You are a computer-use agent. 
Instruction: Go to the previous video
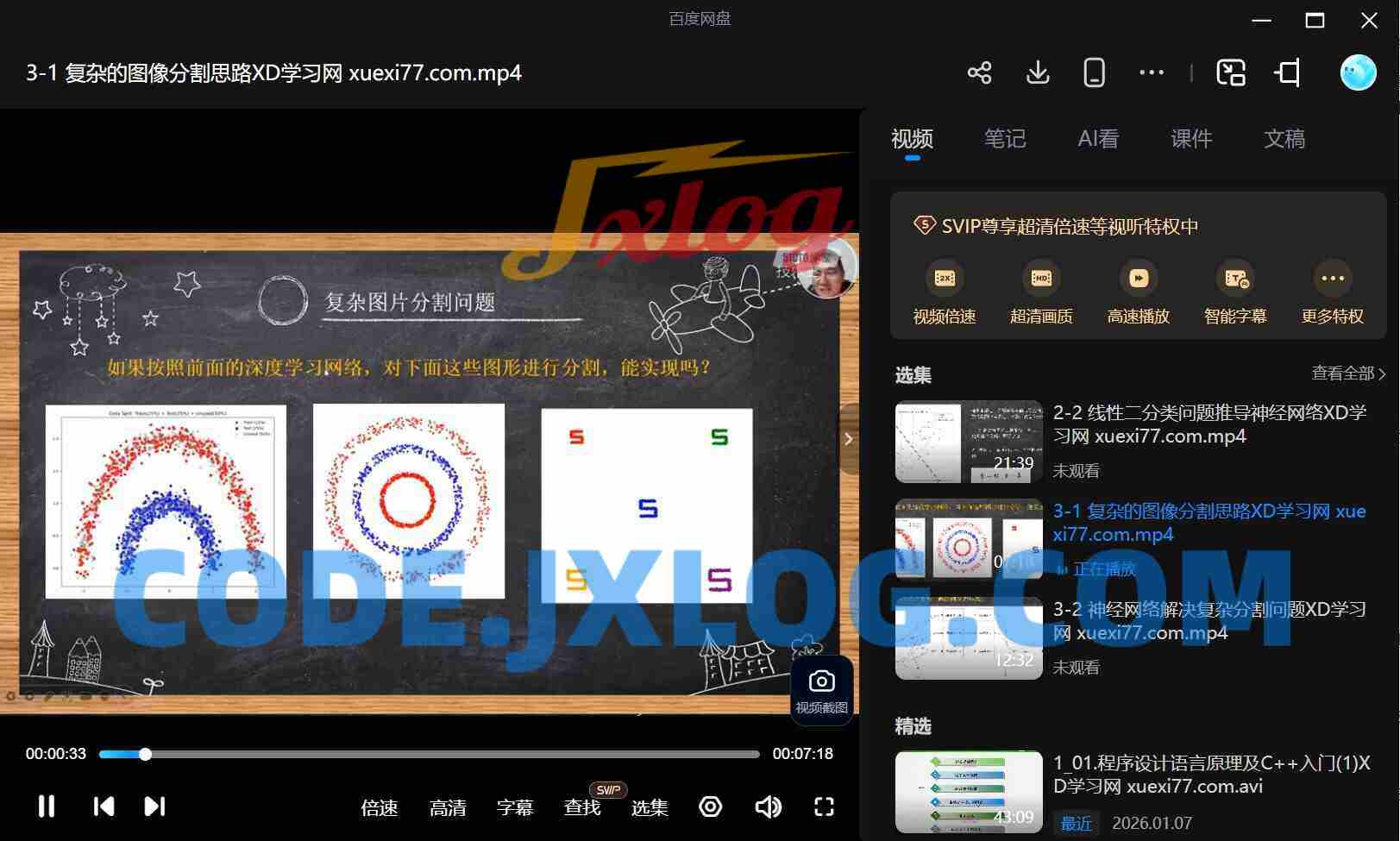[x=104, y=806]
